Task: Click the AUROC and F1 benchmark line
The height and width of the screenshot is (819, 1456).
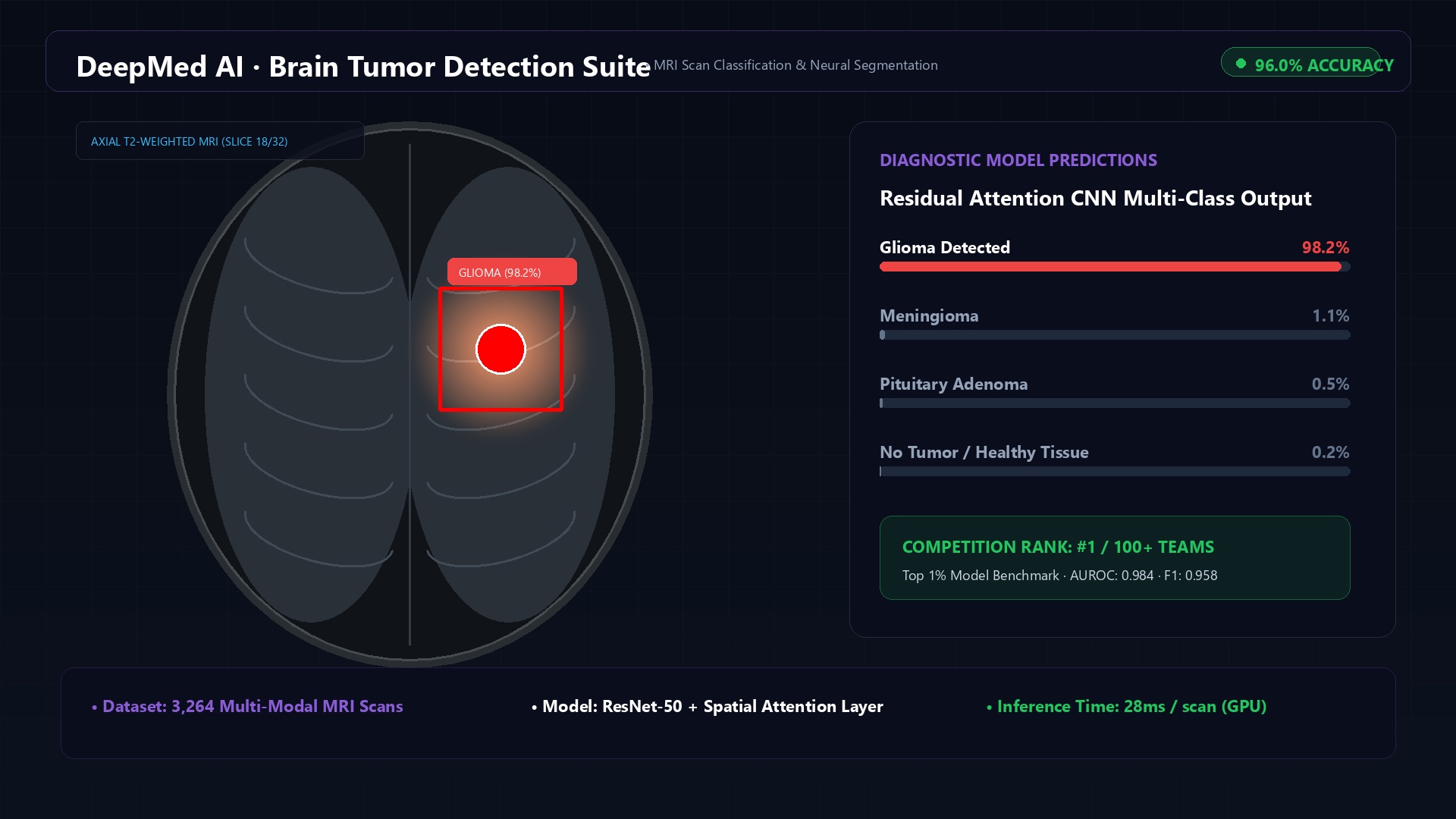Action: point(1059,575)
